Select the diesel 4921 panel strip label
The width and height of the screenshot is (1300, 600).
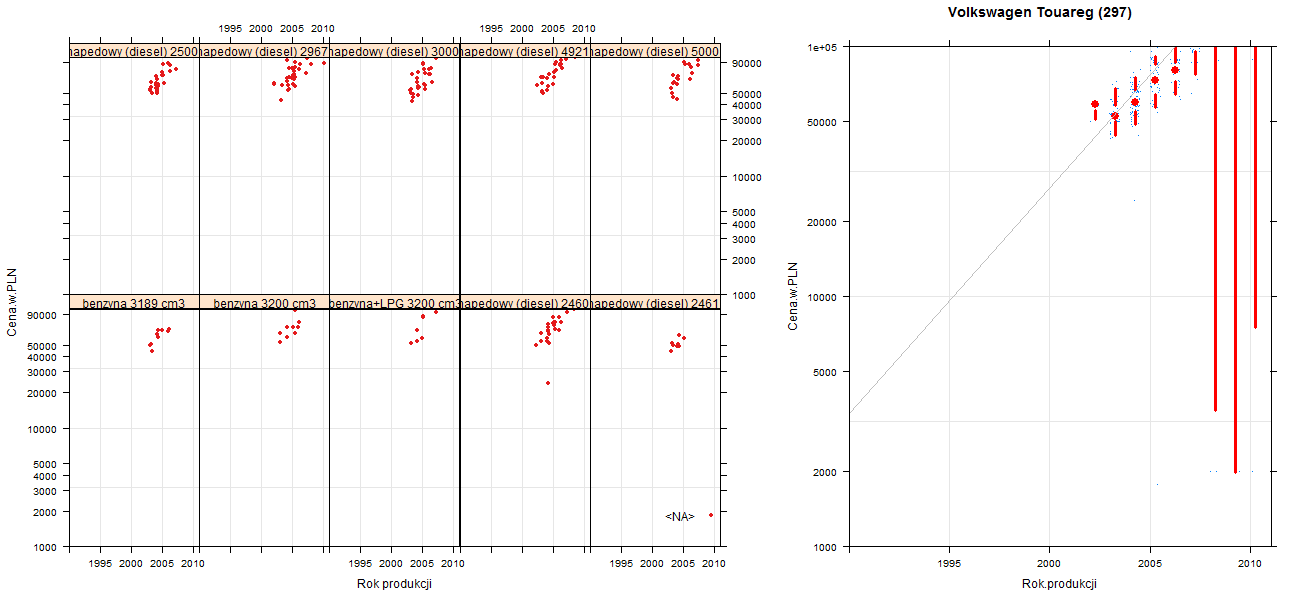click(525, 51)
